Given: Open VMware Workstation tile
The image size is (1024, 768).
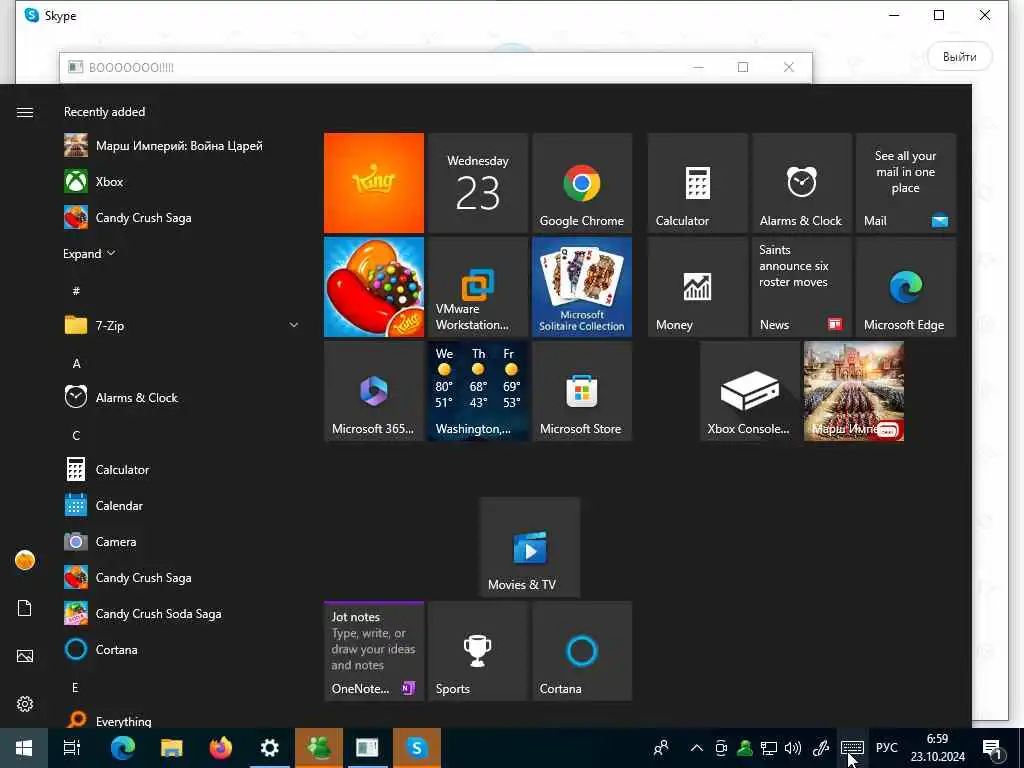Looking at the screenshot, I should pyautogui.click(x=478, y=287).
